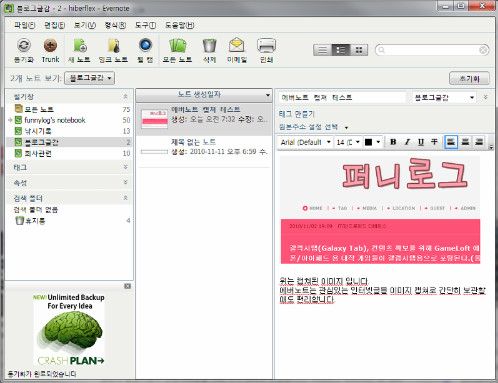Click the note title field

tap(343, 97)
